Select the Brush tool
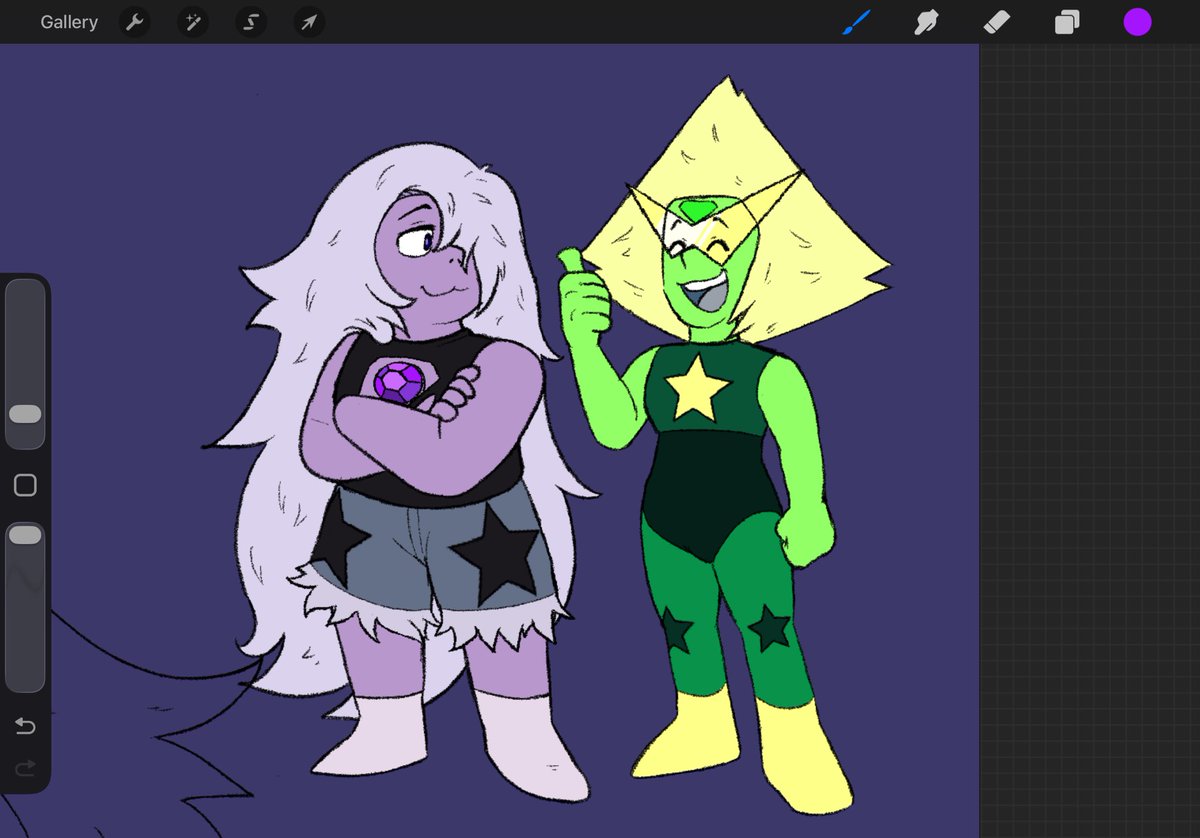 click(856, 22)
